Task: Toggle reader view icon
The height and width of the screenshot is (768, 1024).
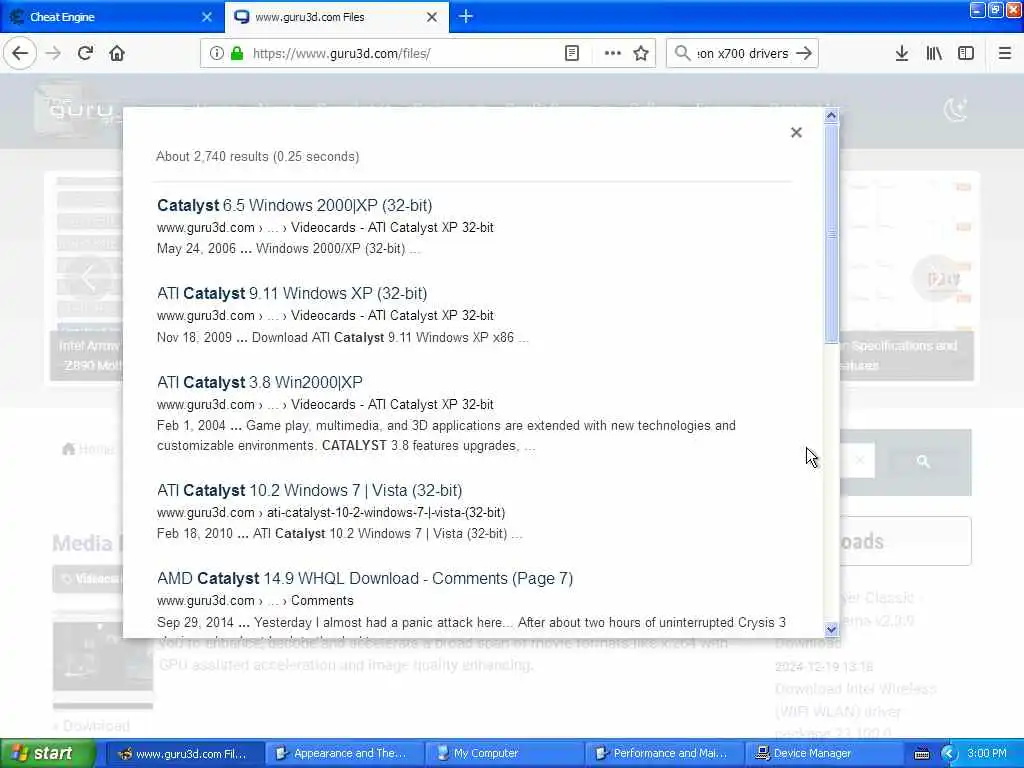Action: pyautogui.click(x=571, y=54)
